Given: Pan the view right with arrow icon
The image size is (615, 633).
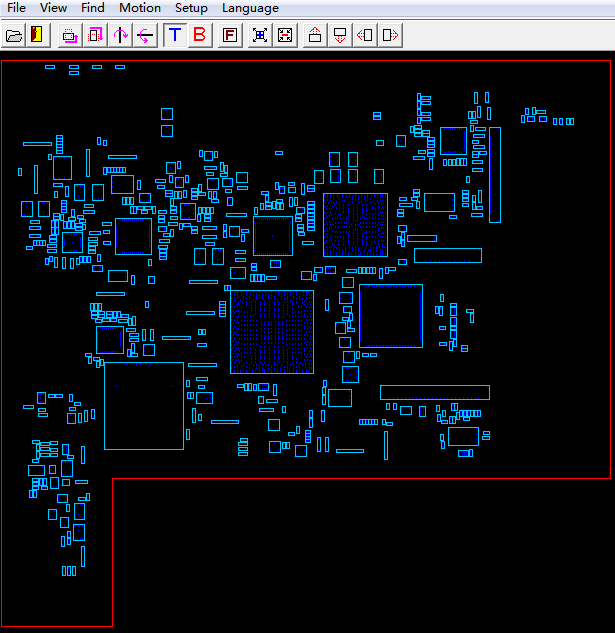Looking at the screenshot, I should pyautogui.click(x=390, y=35).
